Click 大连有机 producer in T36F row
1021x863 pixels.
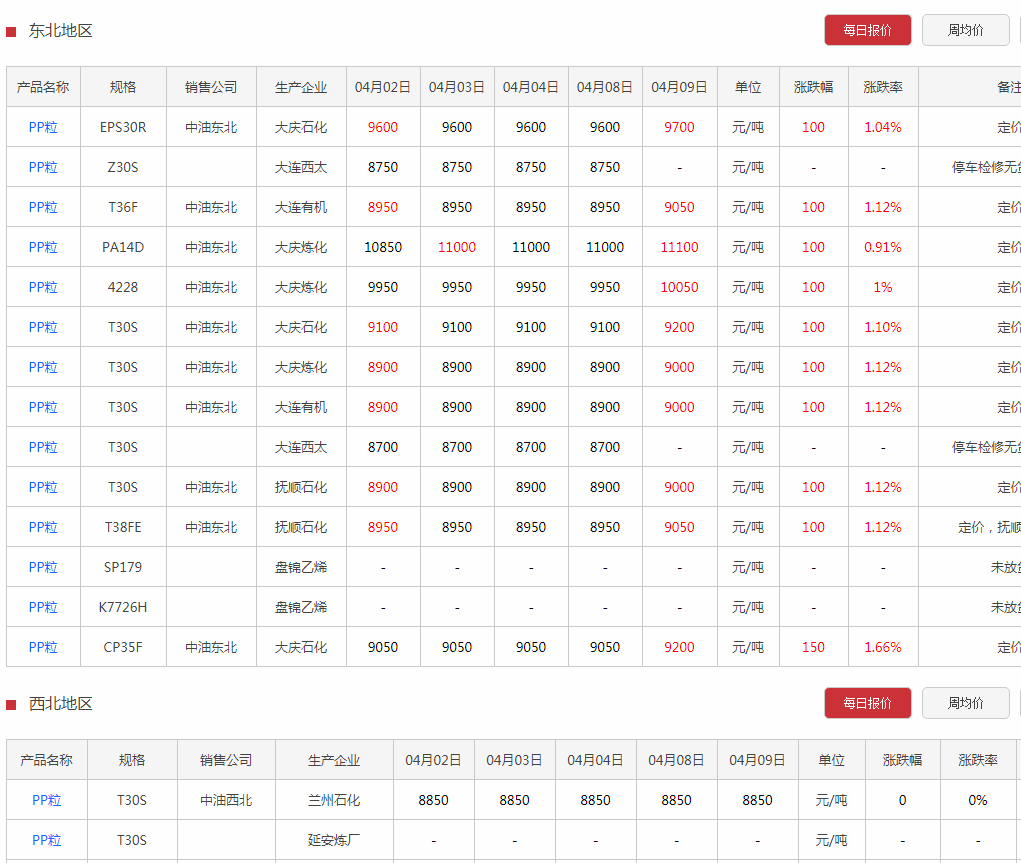[301, 207]
